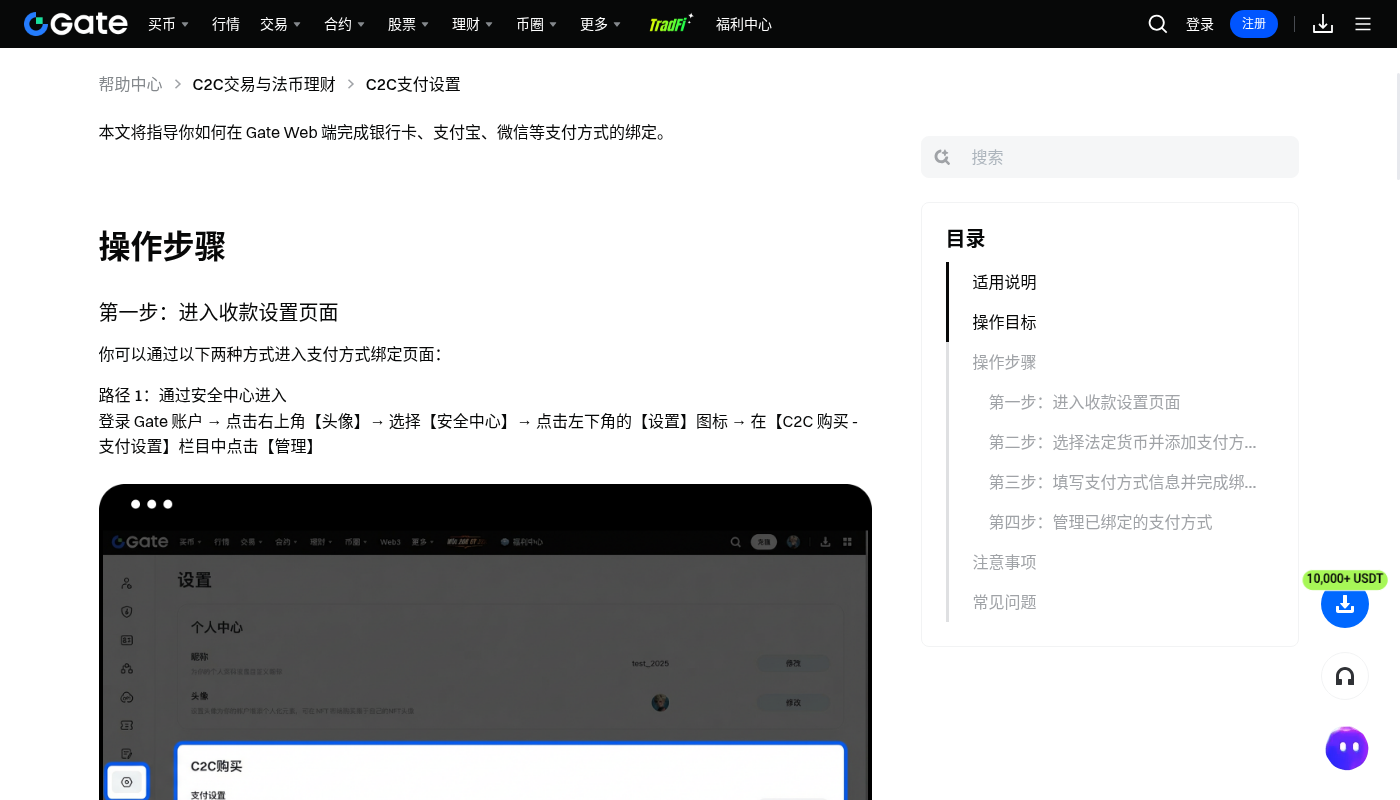Jump to 适用说明 in table of contents

1004,282
